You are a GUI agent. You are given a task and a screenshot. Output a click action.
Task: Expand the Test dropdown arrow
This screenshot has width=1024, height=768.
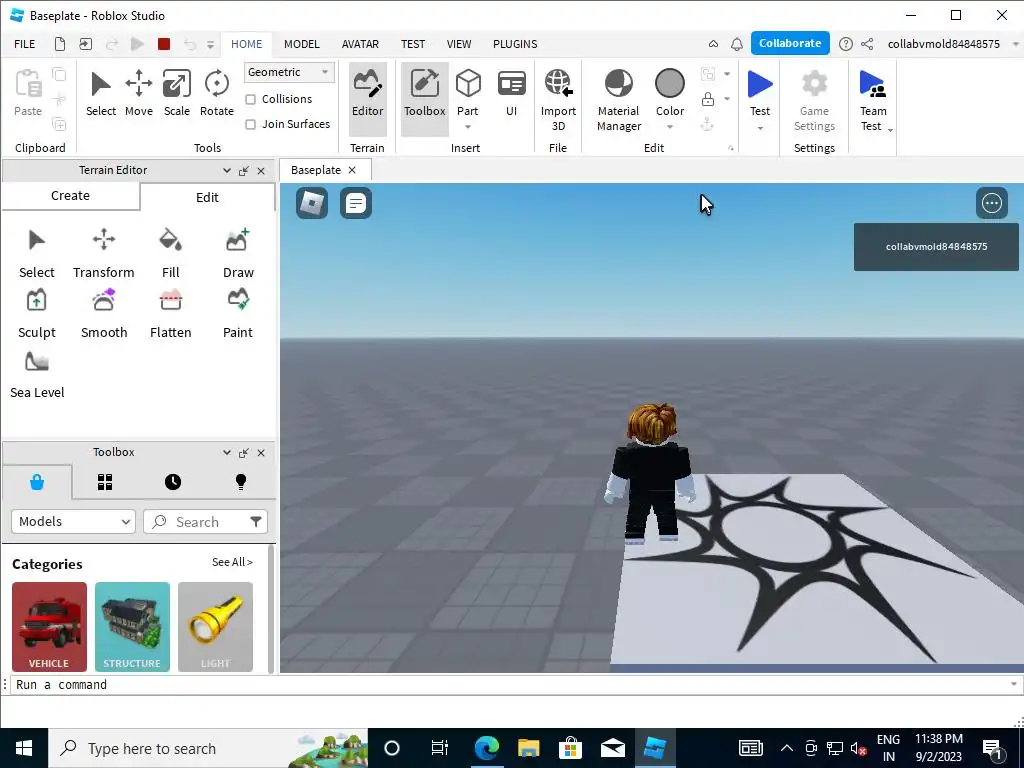point(760,128)
